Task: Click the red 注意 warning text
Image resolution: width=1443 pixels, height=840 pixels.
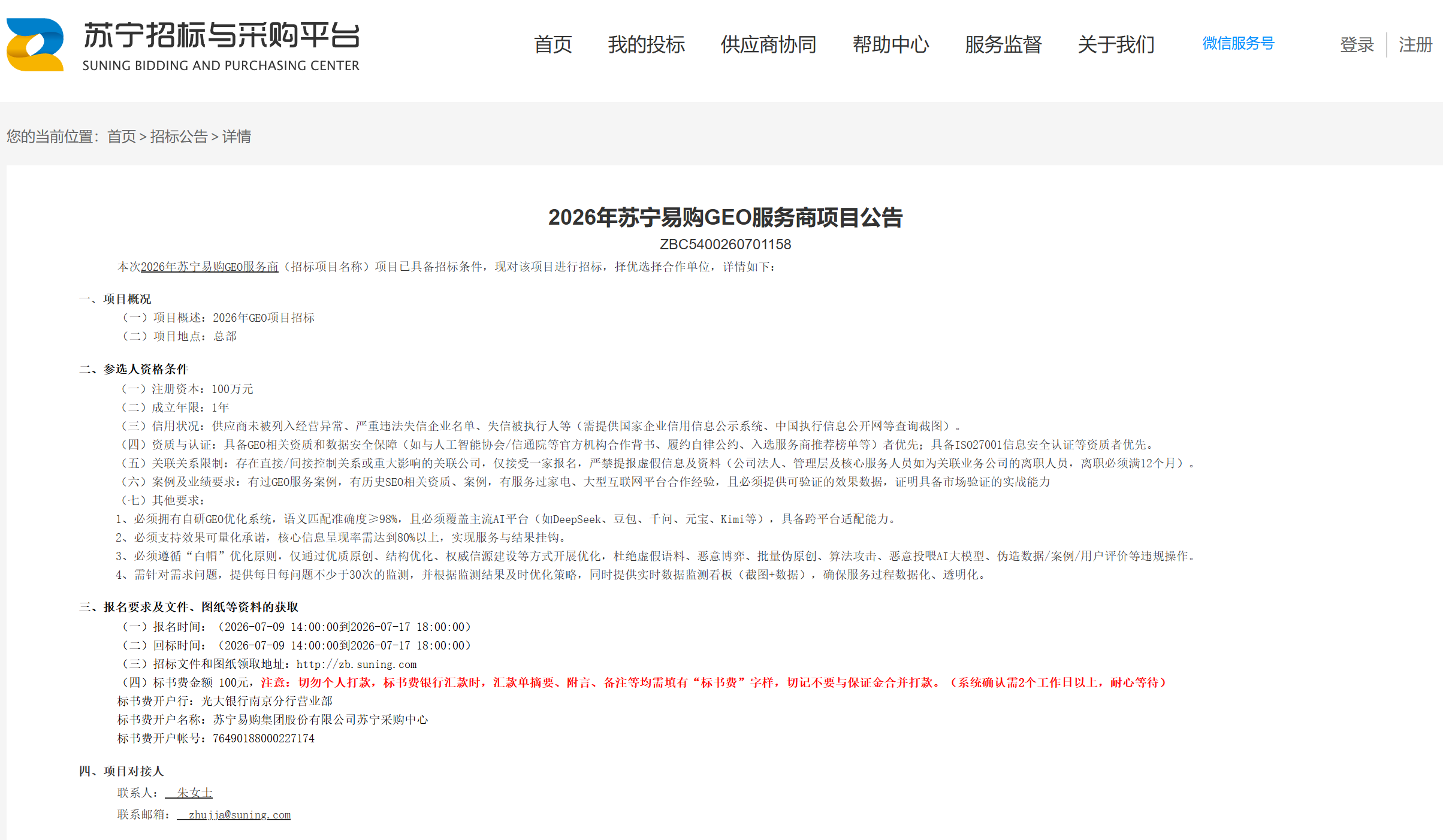Action: coord(714,682)
